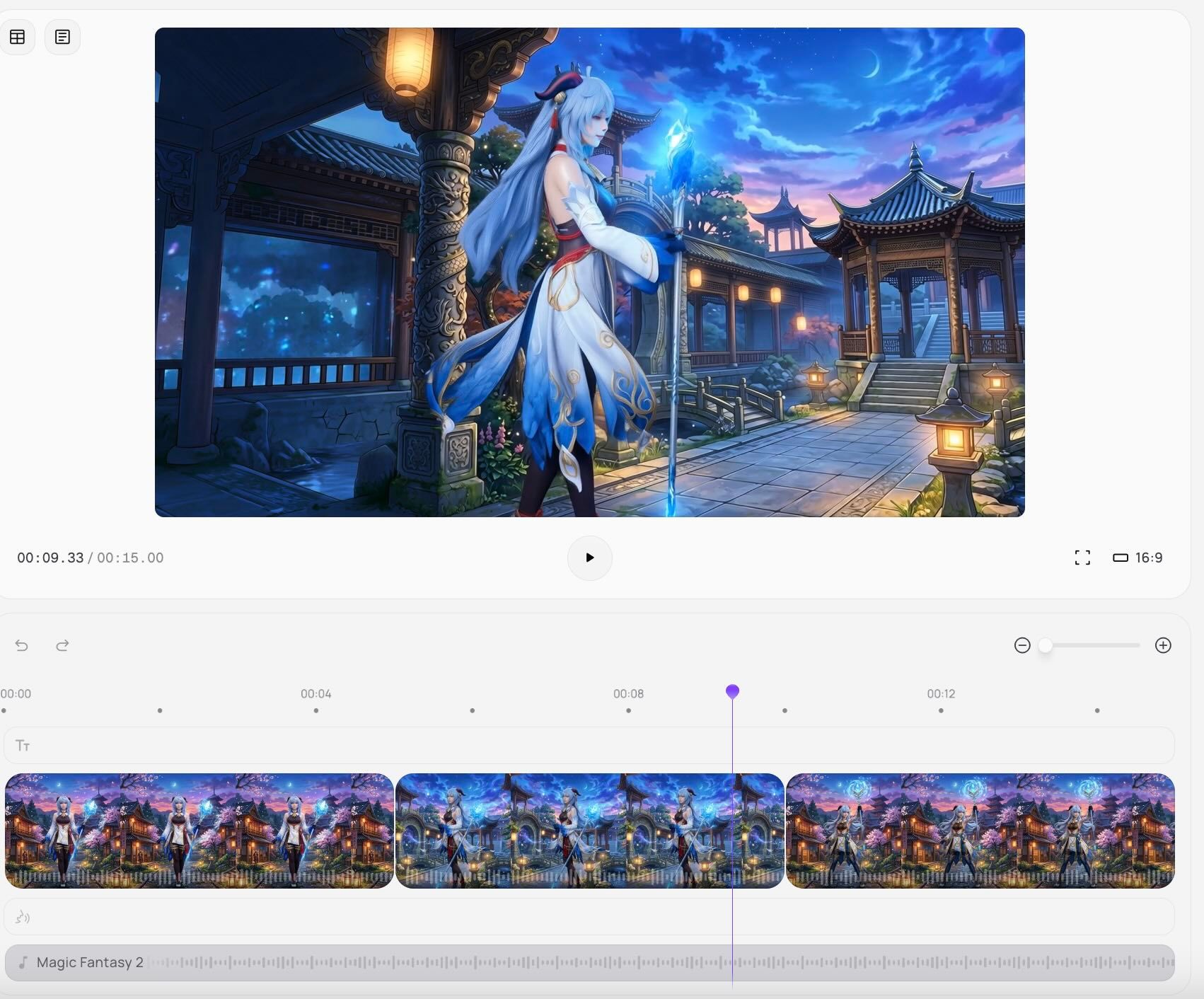Redo the last edit
This screenshot has height=999, width=1204.
pos(62,645)
